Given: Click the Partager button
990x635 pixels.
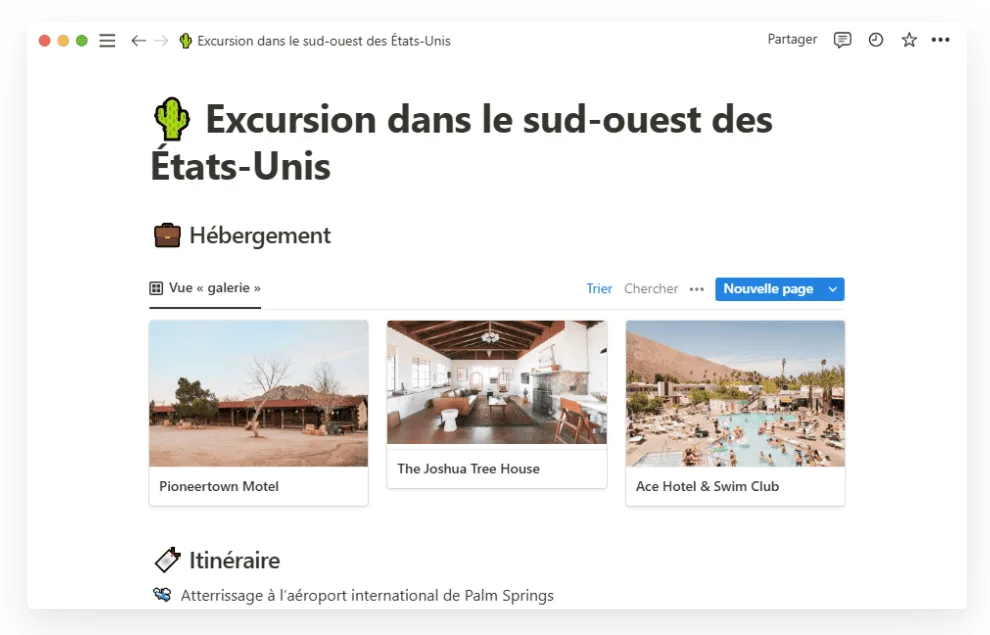Looking at the screenshot, I should (792, 39).
